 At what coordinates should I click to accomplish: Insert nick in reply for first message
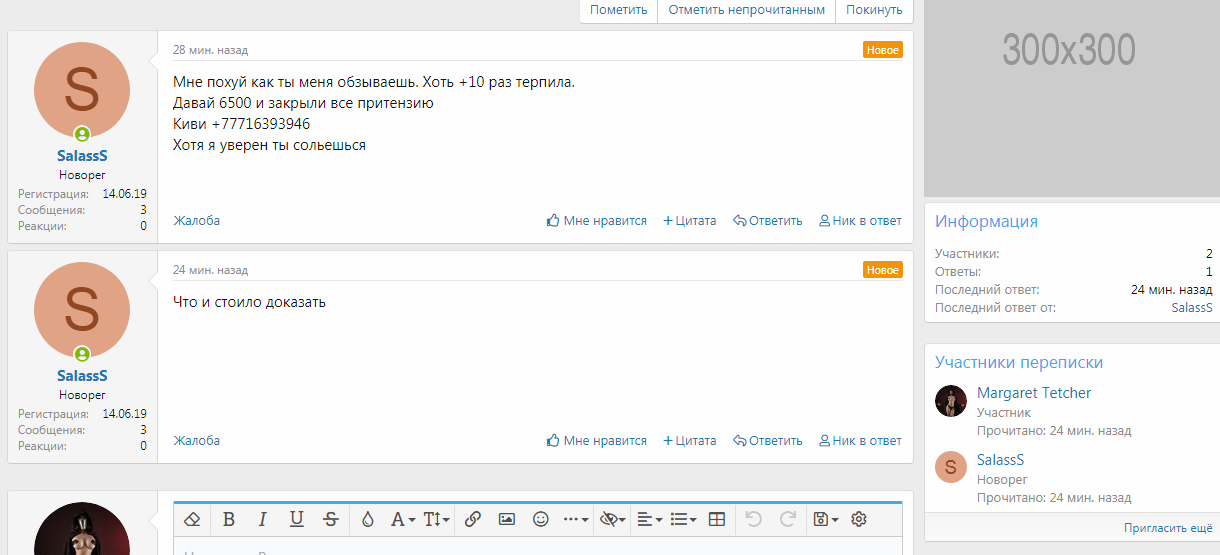tap(860, 221)
